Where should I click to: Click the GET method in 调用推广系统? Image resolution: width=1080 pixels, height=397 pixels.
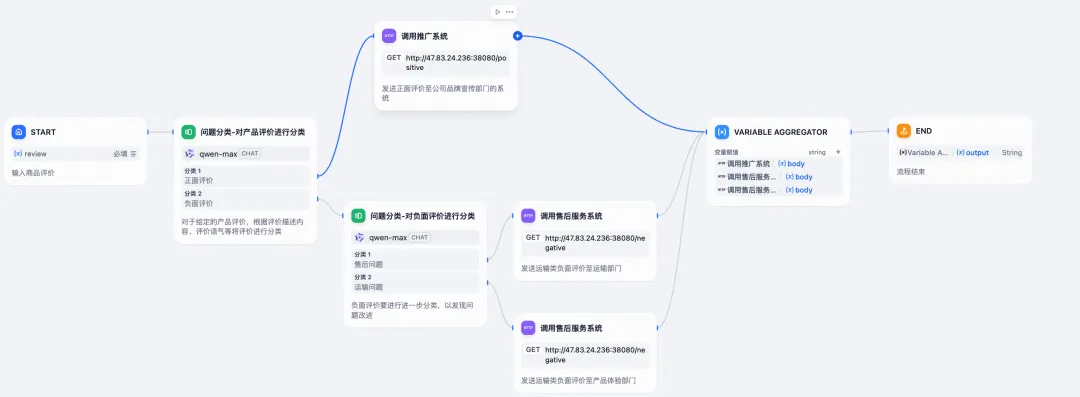[393, 58]
